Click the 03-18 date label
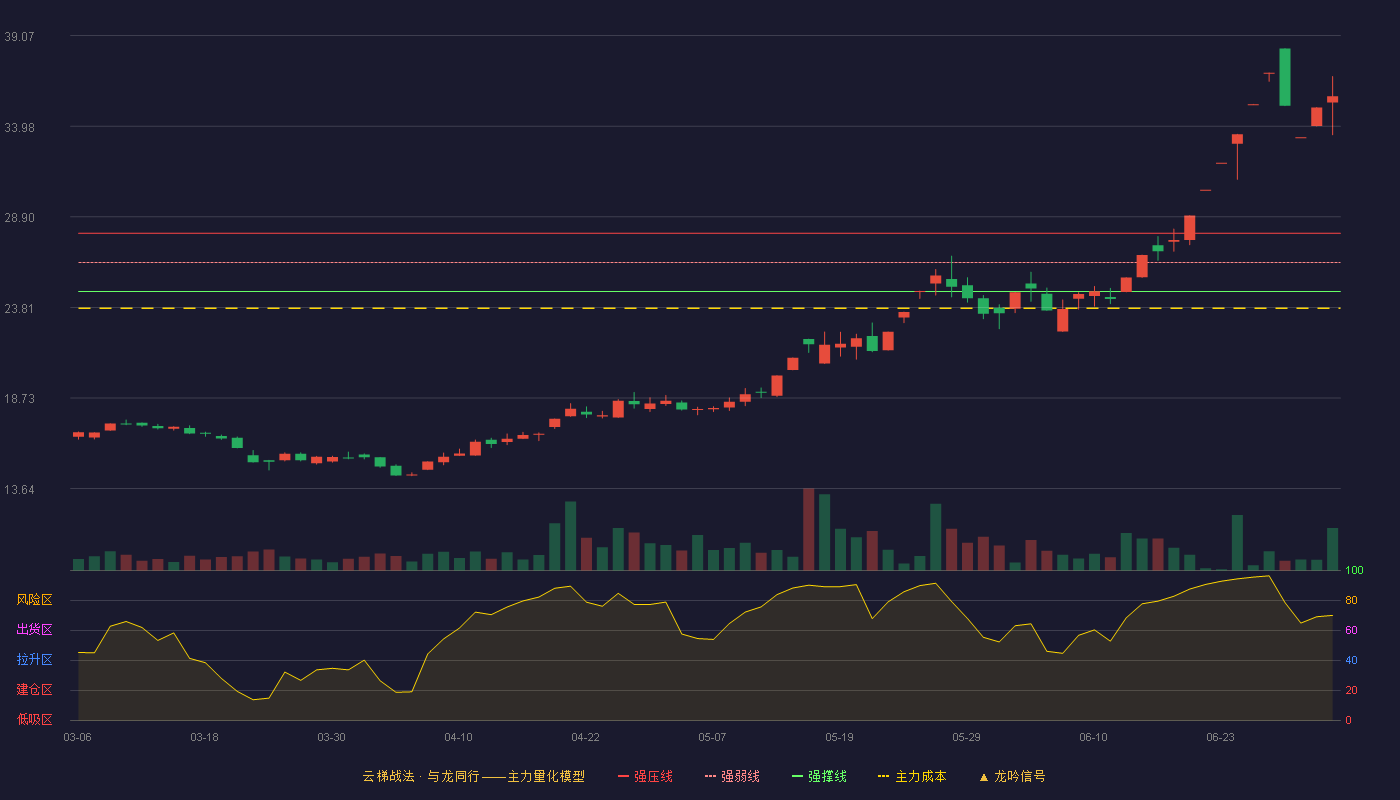The width and height of the screenshot is (1400, 800). click(x=204, y=737)
